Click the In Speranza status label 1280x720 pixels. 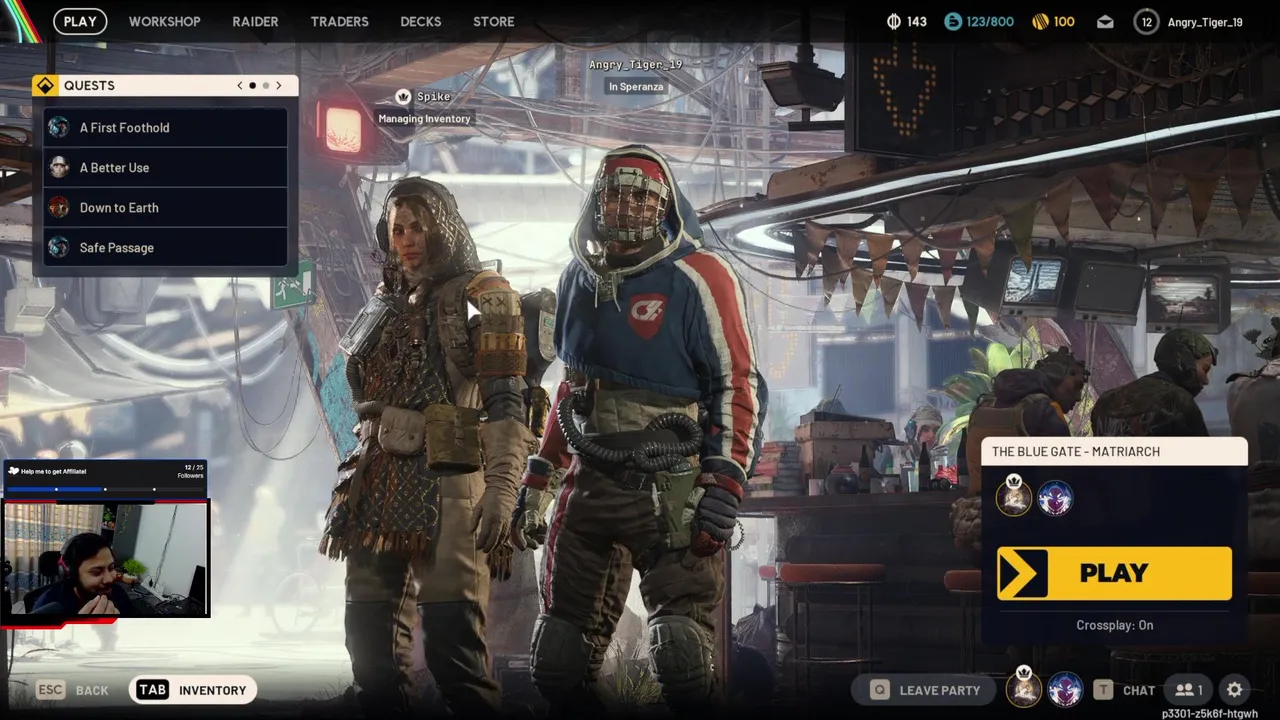636,86
